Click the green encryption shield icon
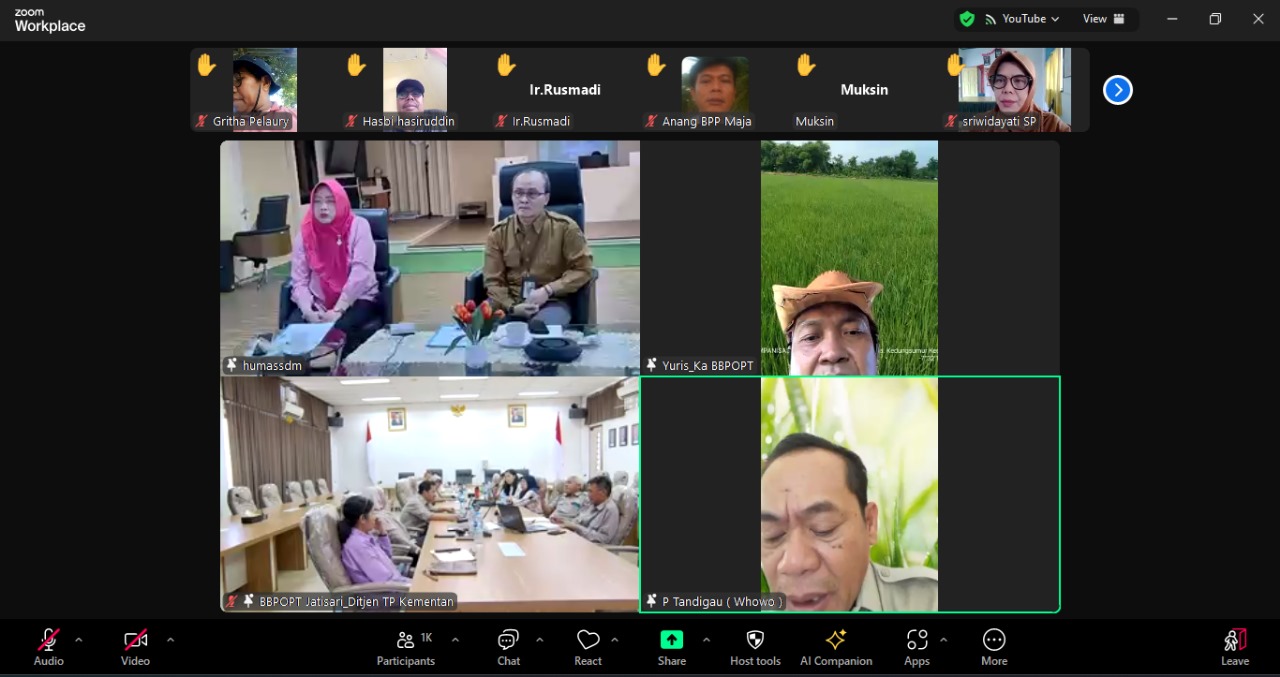 point(967,19)
